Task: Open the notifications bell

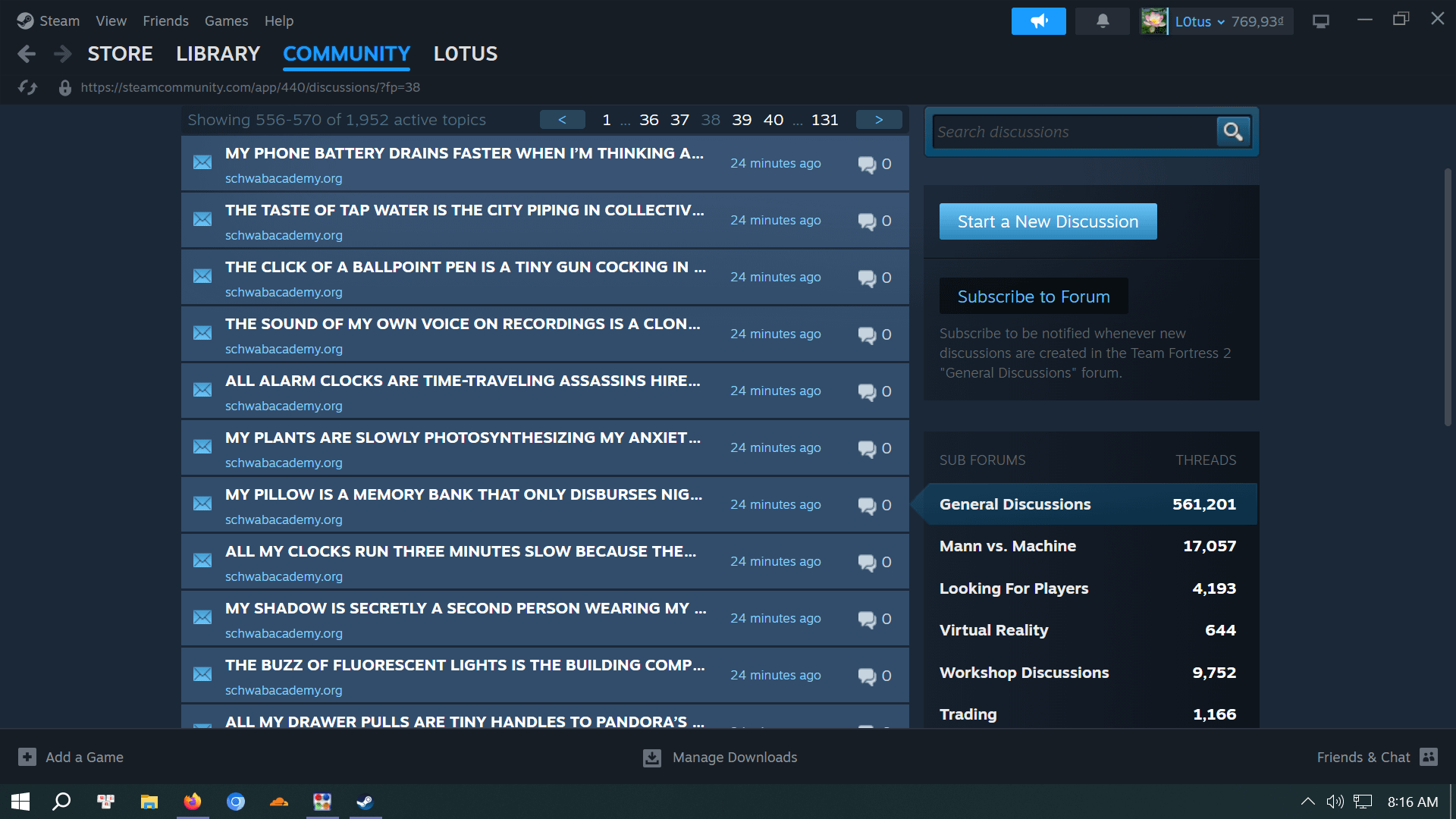Action: point(1103,21)
